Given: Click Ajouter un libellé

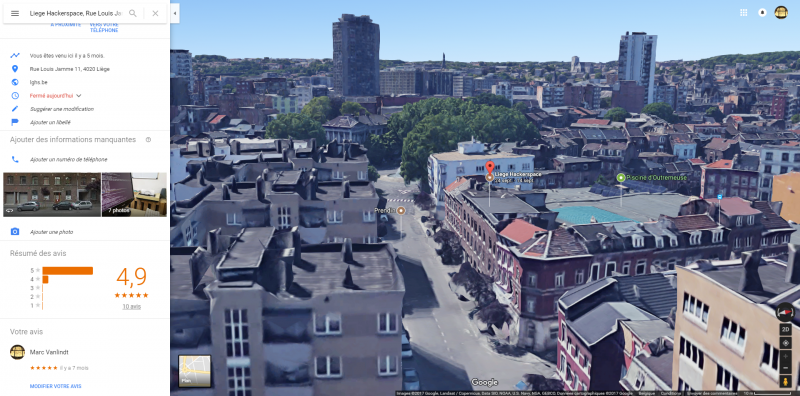Looking at the screenshot, I should 50,122.
